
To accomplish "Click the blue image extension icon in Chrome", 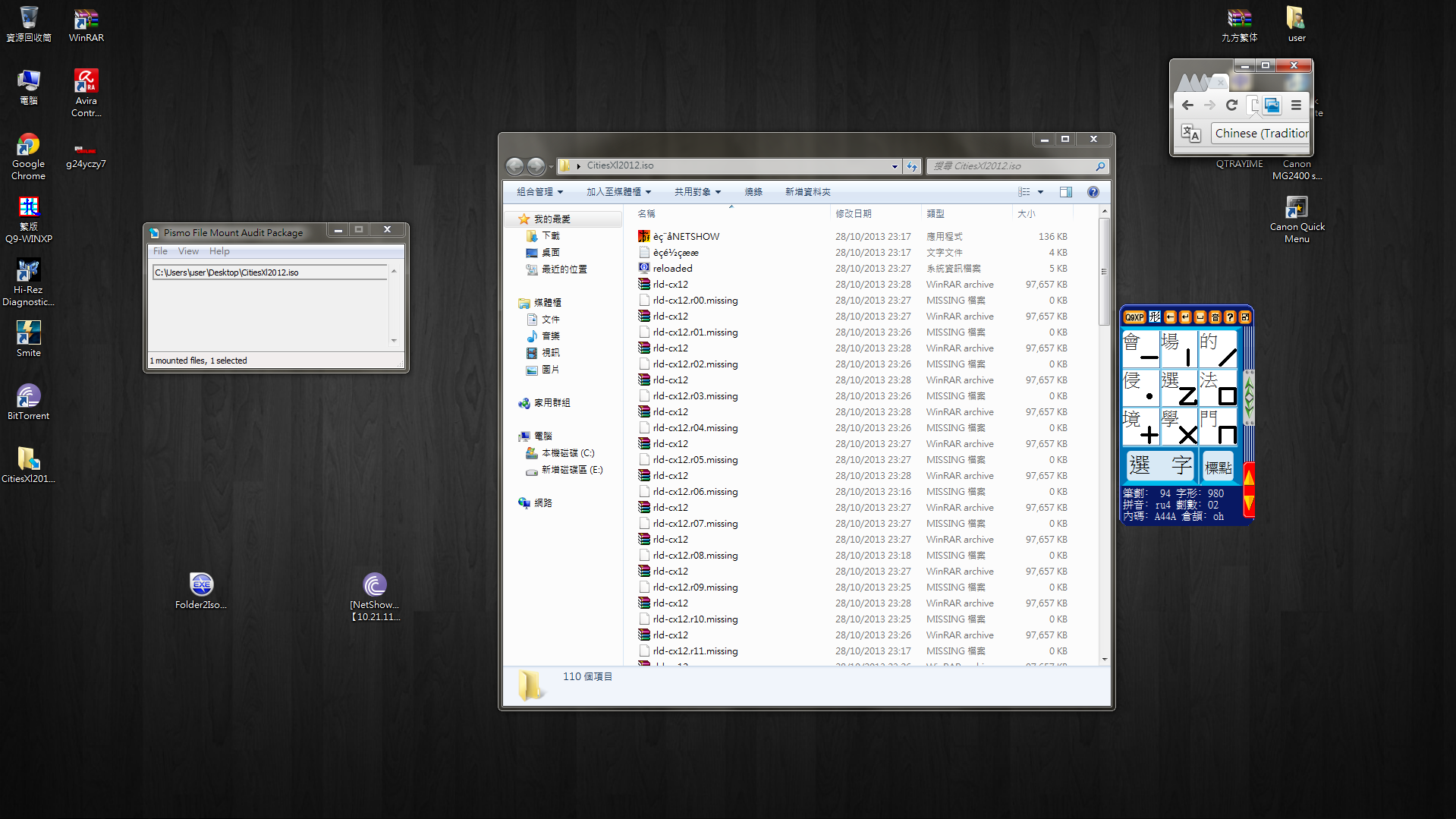I will [x=1272, y=106].
